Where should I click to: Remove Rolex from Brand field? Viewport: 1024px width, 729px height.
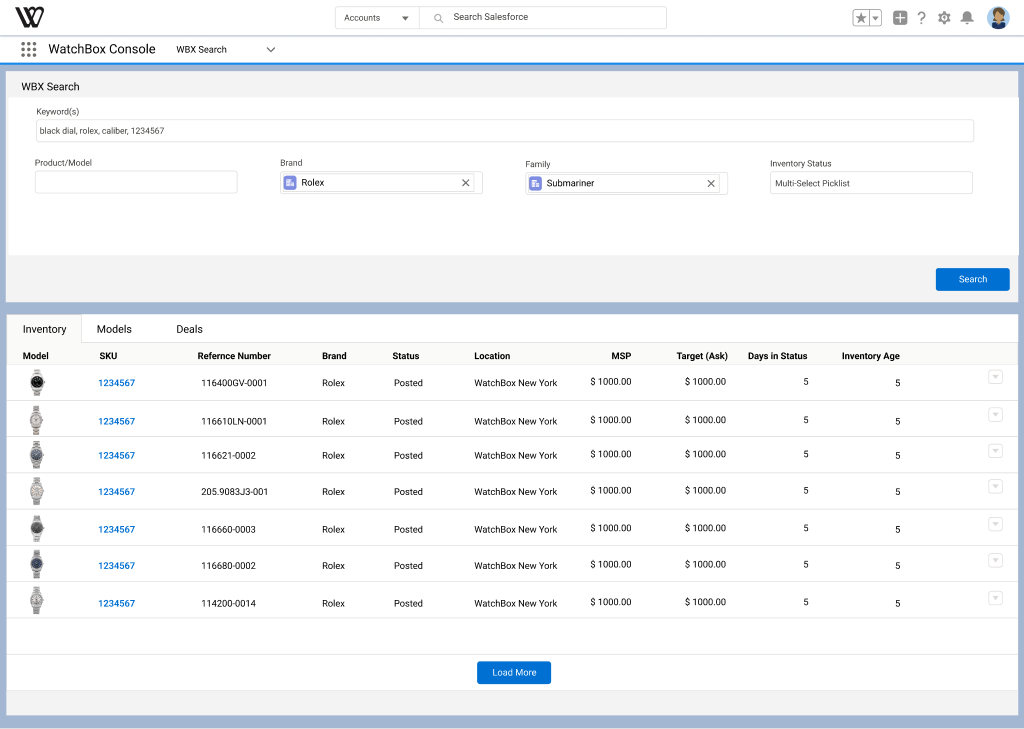(466, 183)
